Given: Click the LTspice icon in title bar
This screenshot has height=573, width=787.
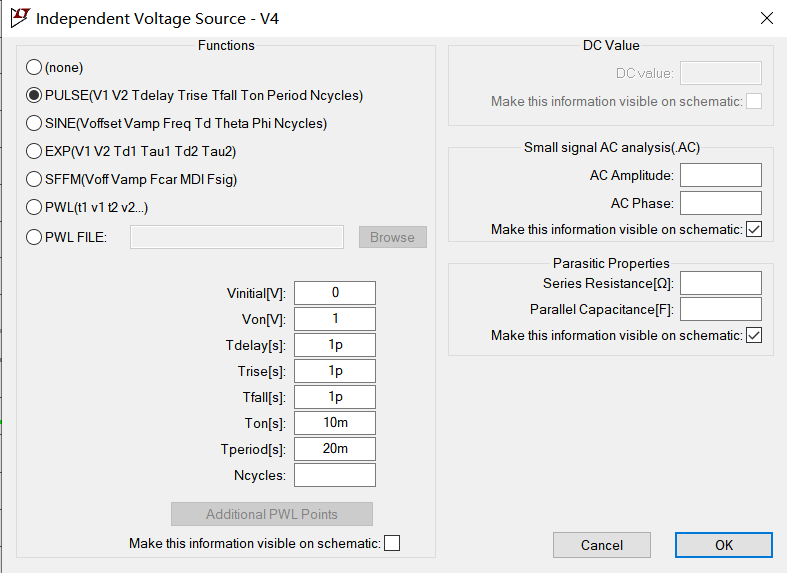Looking at the screenshot, I should tap(17, 18).
